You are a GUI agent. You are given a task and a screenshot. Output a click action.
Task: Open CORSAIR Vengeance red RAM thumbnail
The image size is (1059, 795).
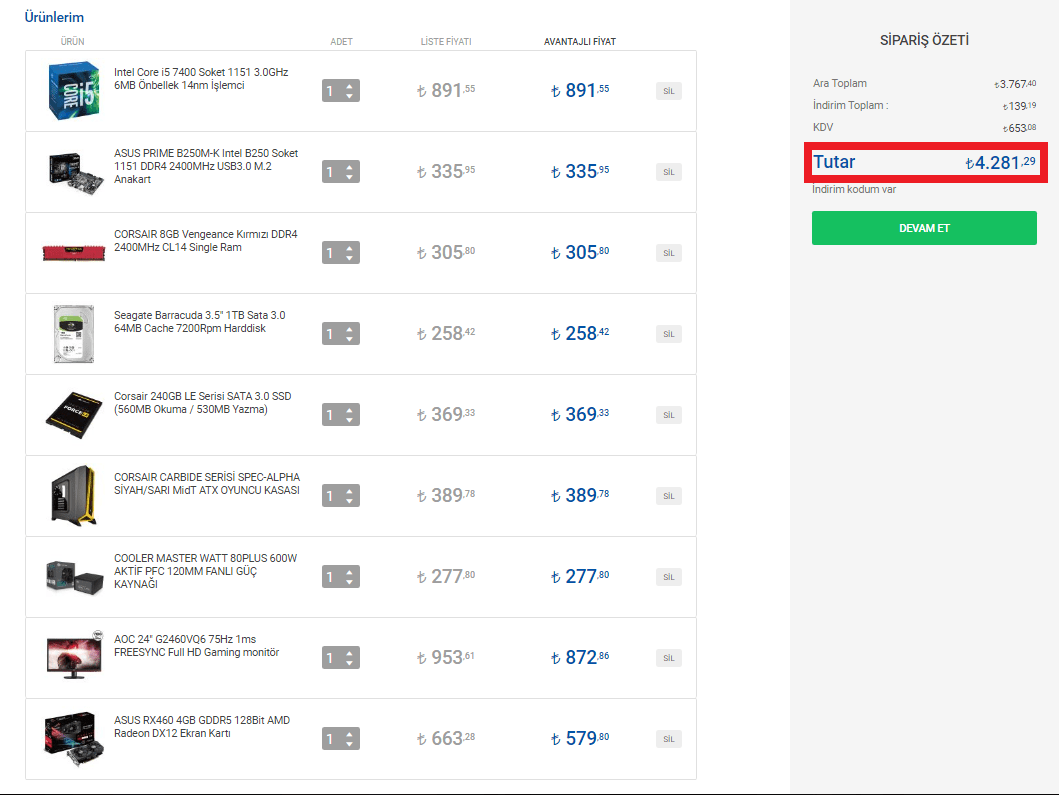[x=74, y=253]
